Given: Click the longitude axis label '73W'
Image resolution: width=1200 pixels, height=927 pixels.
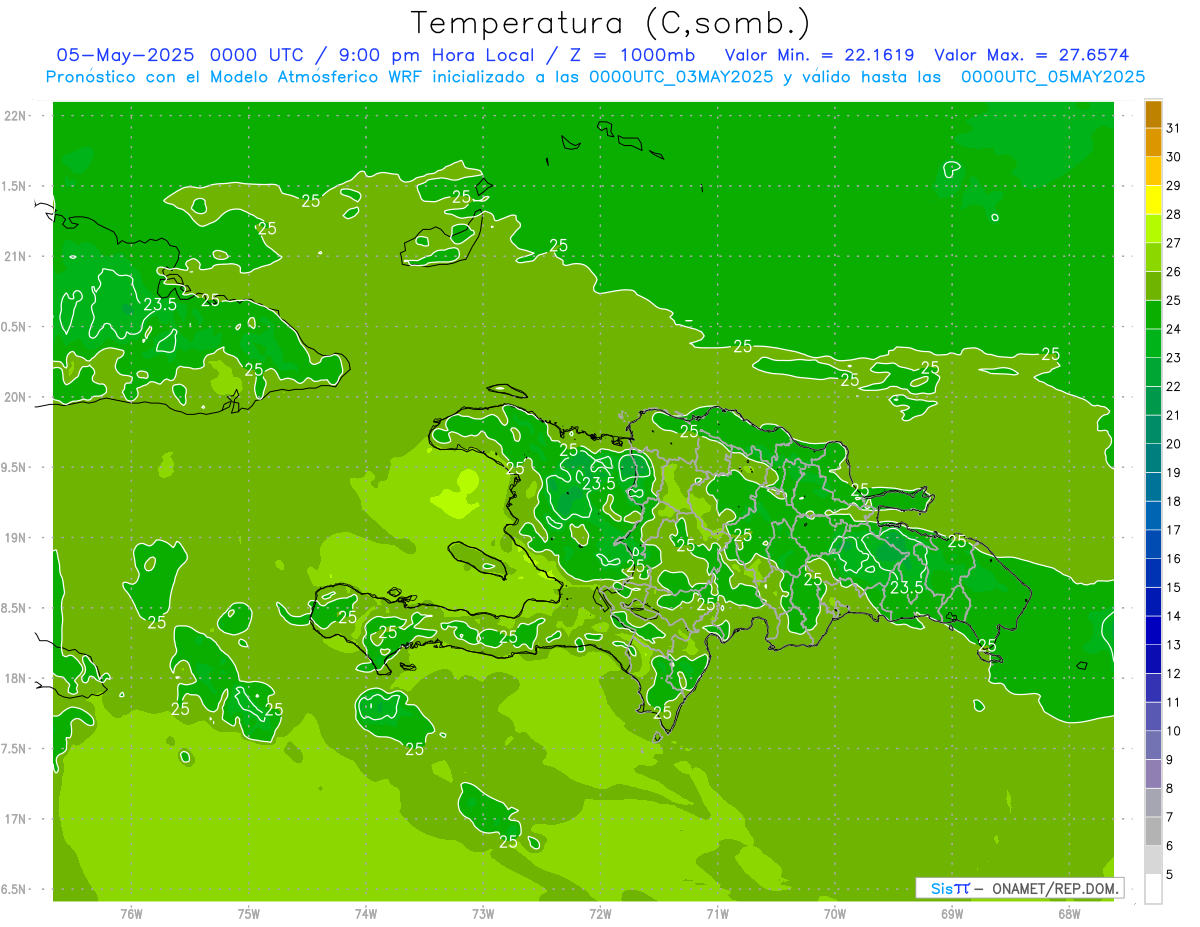Looking at the screenshot, I should coord(483,912).
